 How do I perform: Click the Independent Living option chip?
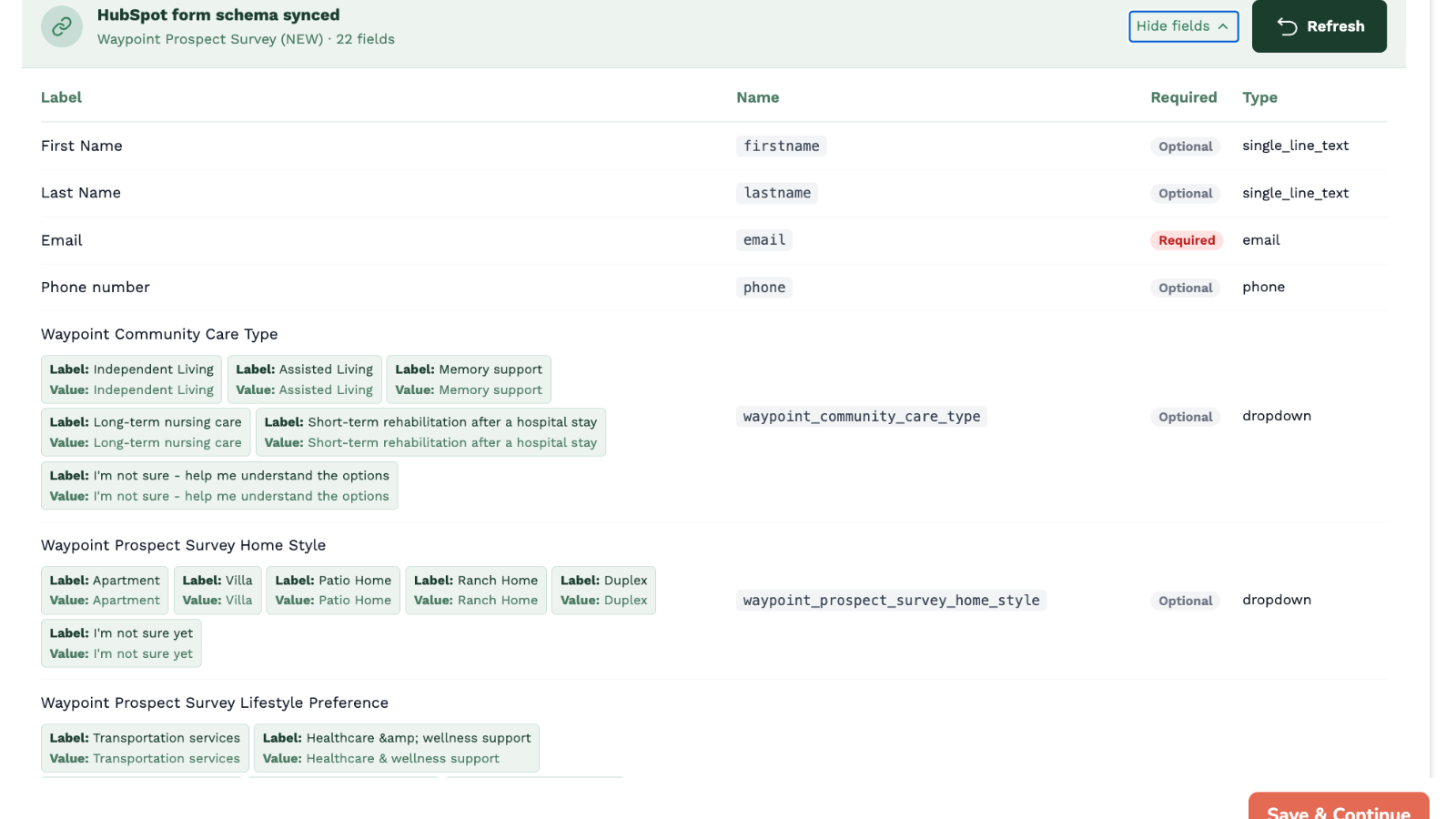tap(131, 379)
